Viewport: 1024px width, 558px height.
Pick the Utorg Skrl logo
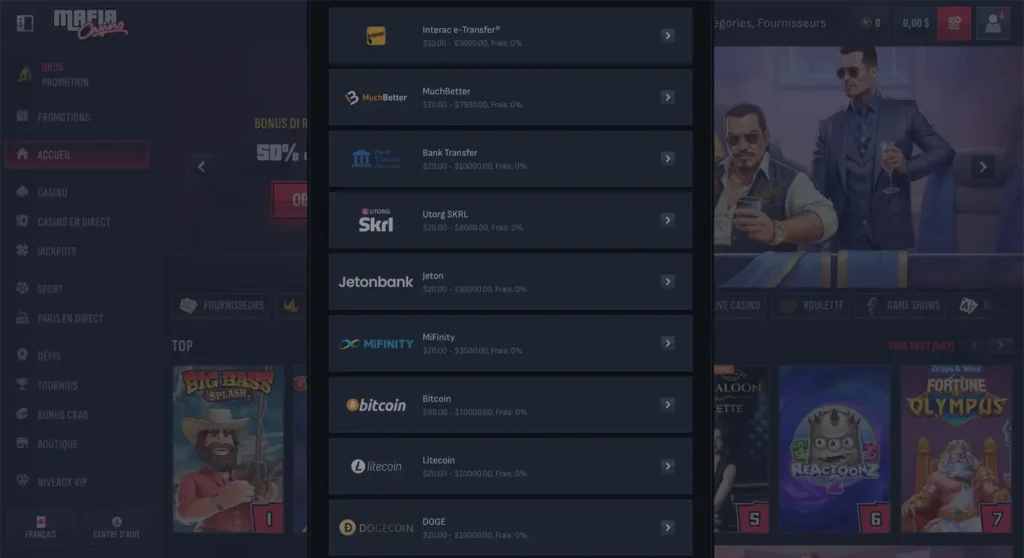point(376,220)
